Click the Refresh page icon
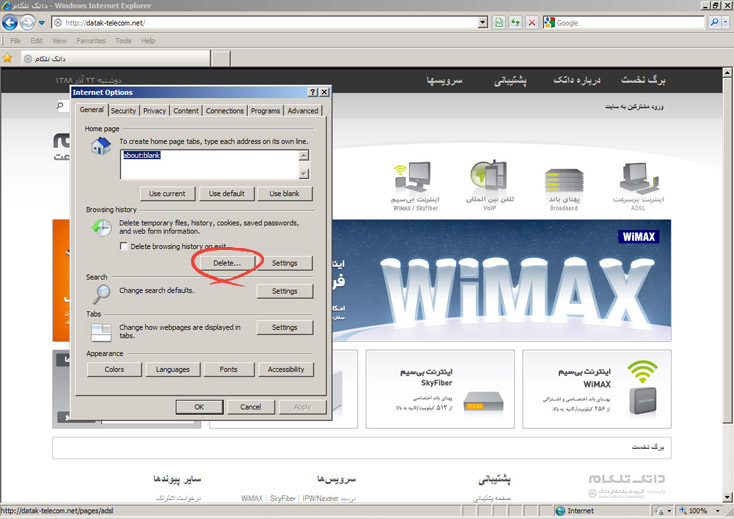 click(515, 22)
